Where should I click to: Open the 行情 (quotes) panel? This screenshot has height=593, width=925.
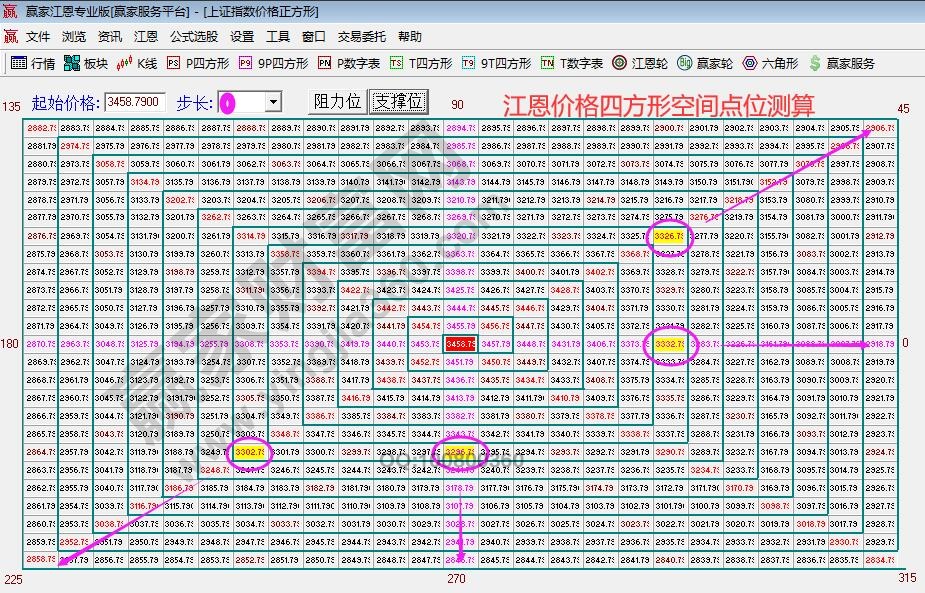(33, 62)
